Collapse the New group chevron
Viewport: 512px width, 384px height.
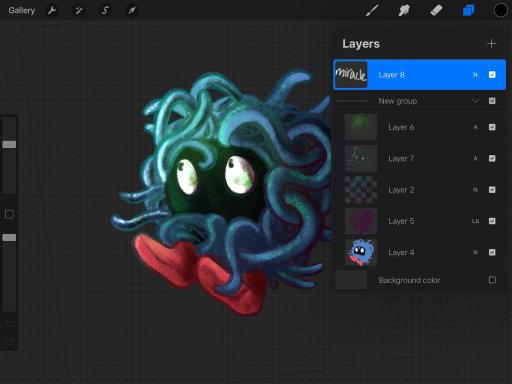click(476, 101)
